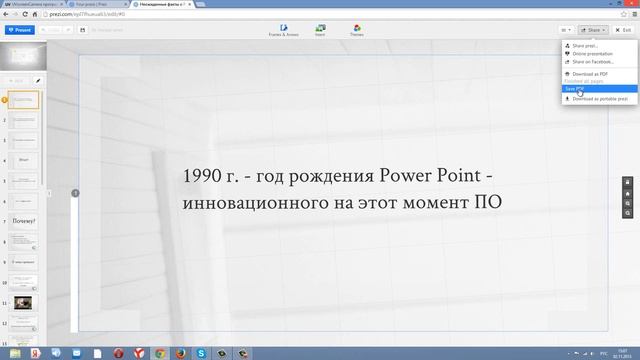Screen dimensions: 640x360
Task: Open File Explorer folder in taskbar
Action: tap(15, 353)
